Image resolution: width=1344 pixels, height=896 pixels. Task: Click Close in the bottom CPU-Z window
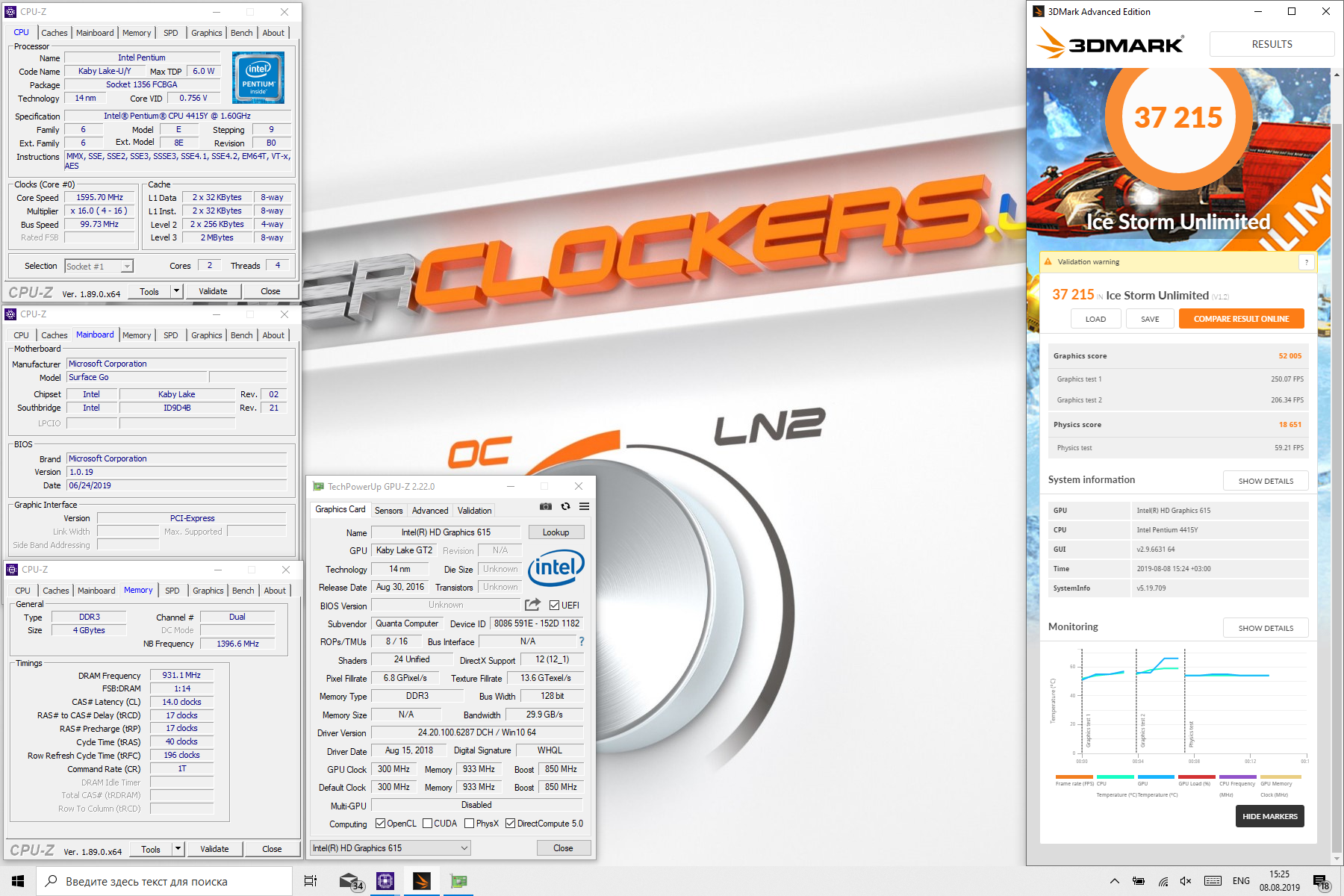[x=272, y=849]
